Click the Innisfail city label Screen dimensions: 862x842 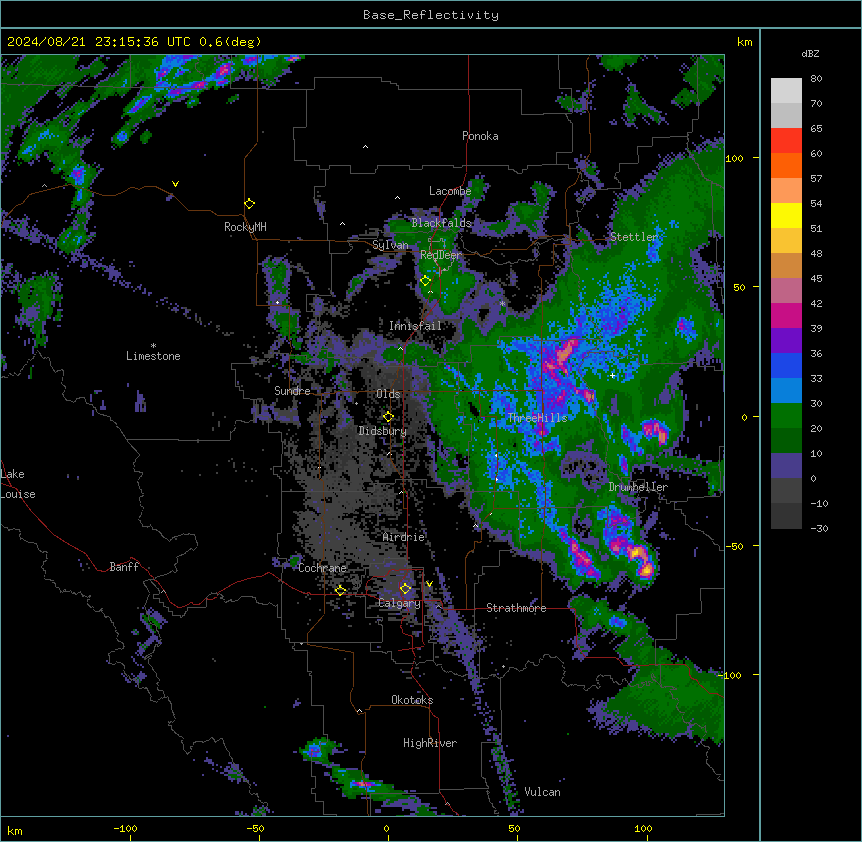coord(415,326)
